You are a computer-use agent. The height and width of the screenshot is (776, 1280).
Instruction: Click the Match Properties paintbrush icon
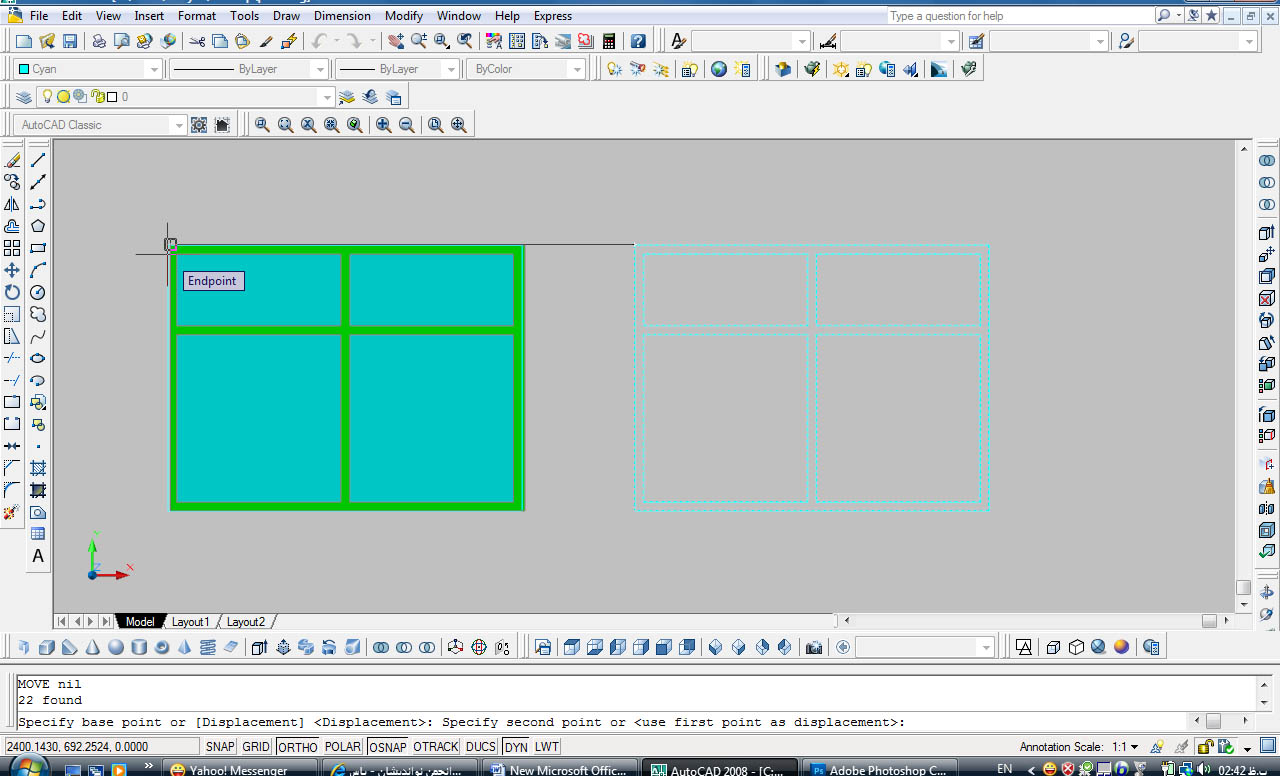click(x=266, y=41)
